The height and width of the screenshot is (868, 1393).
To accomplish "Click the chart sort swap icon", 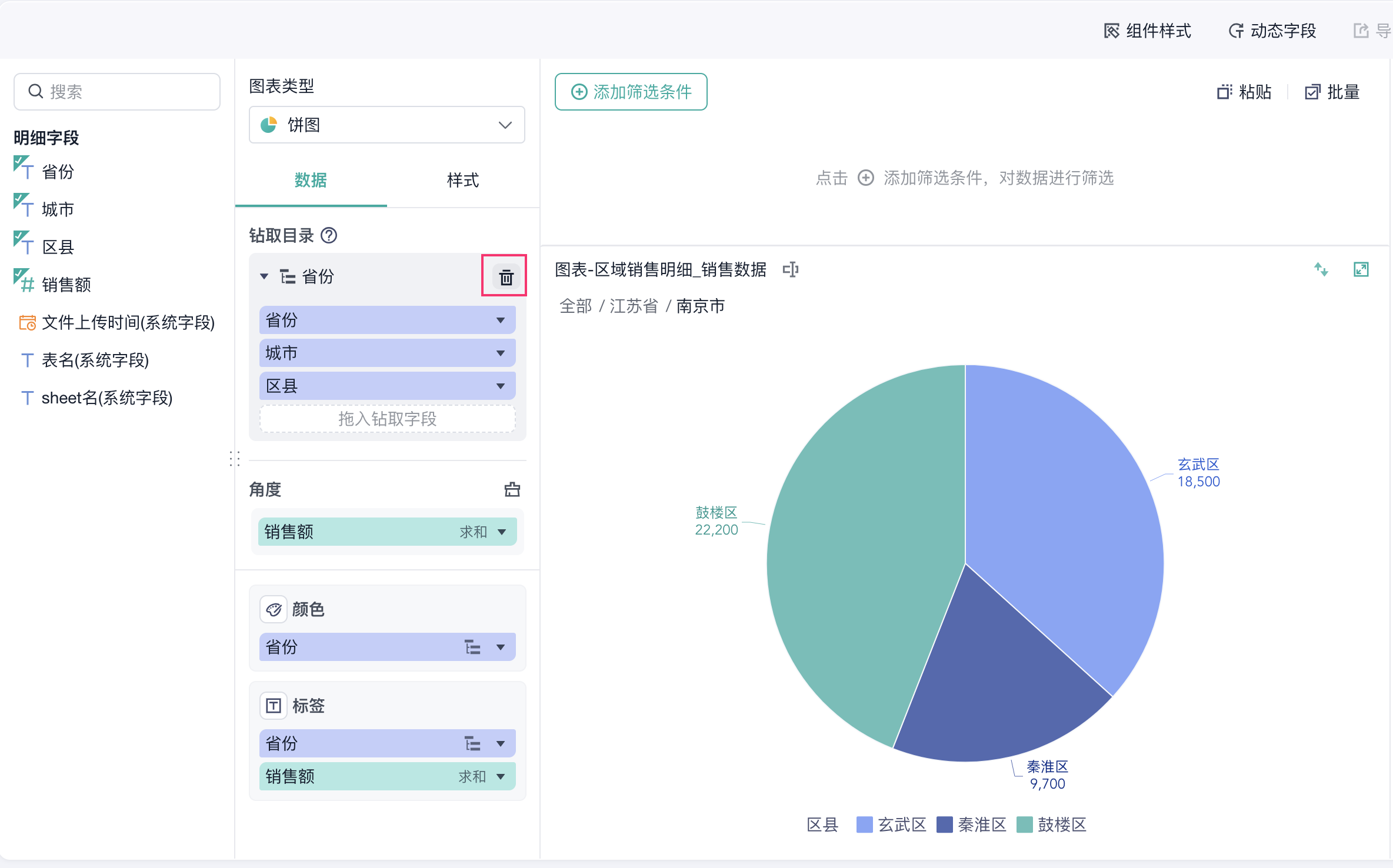I will click(x=1321, y=269).
